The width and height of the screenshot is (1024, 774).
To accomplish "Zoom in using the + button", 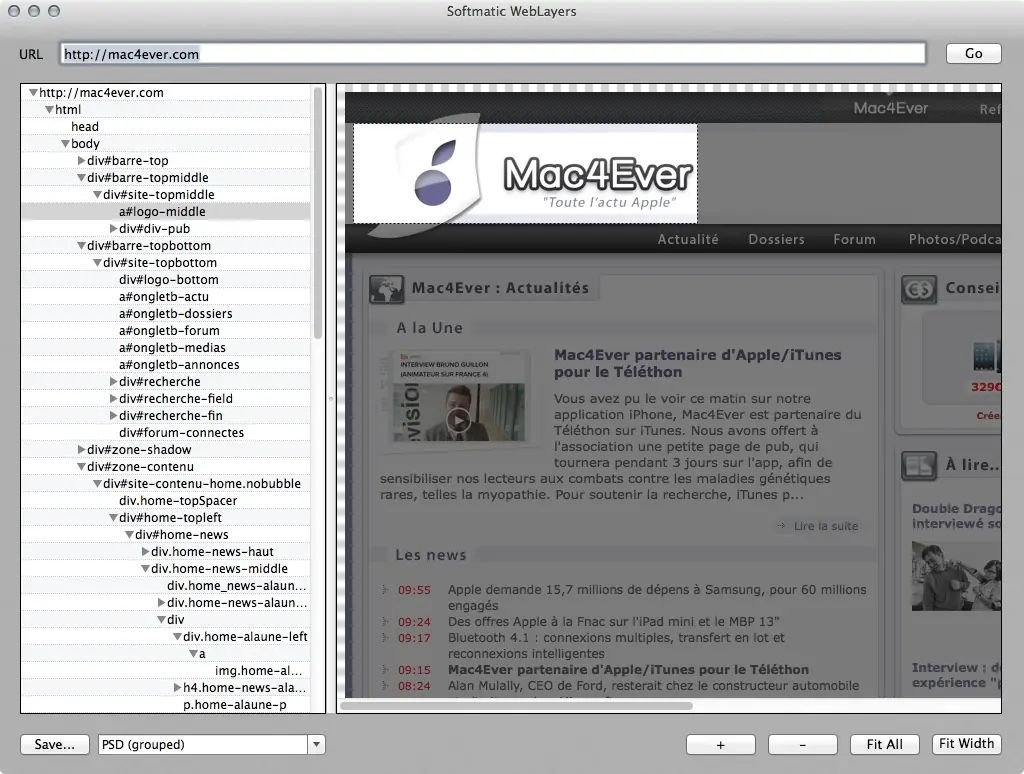I will (720, 744).
